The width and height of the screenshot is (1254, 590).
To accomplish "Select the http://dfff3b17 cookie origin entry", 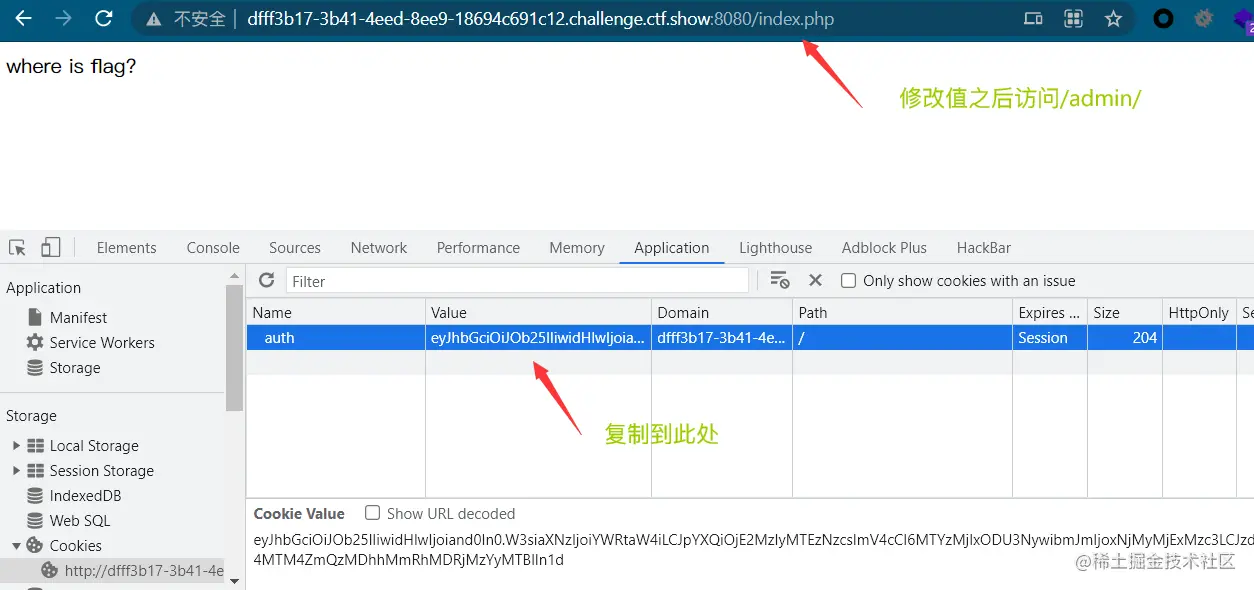I will 144,571.
